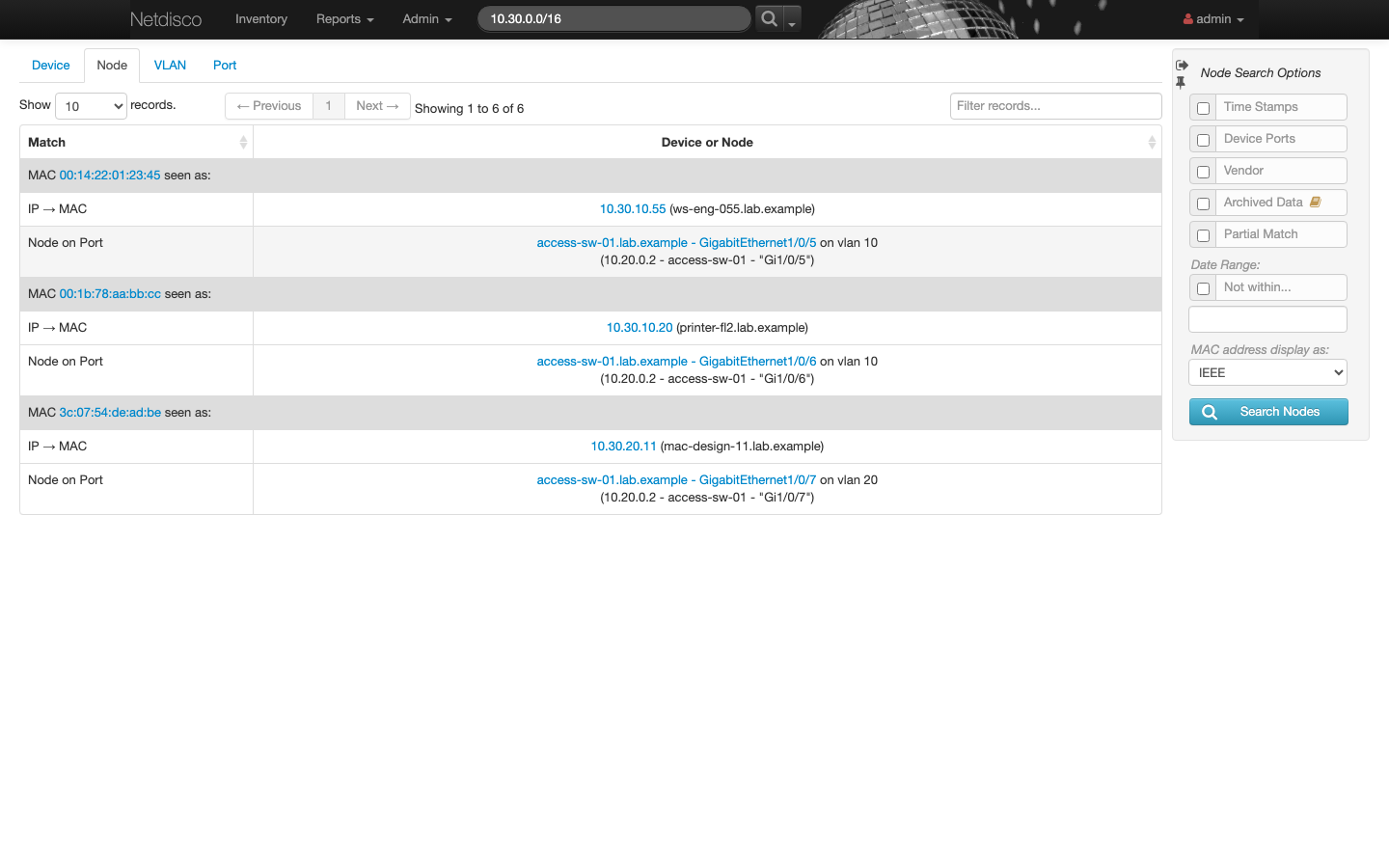Image resolution: width=1389 pixels, height=868 pixels.
Task: Click the red user icon beside admin
Action: (x=1187, y=19)
